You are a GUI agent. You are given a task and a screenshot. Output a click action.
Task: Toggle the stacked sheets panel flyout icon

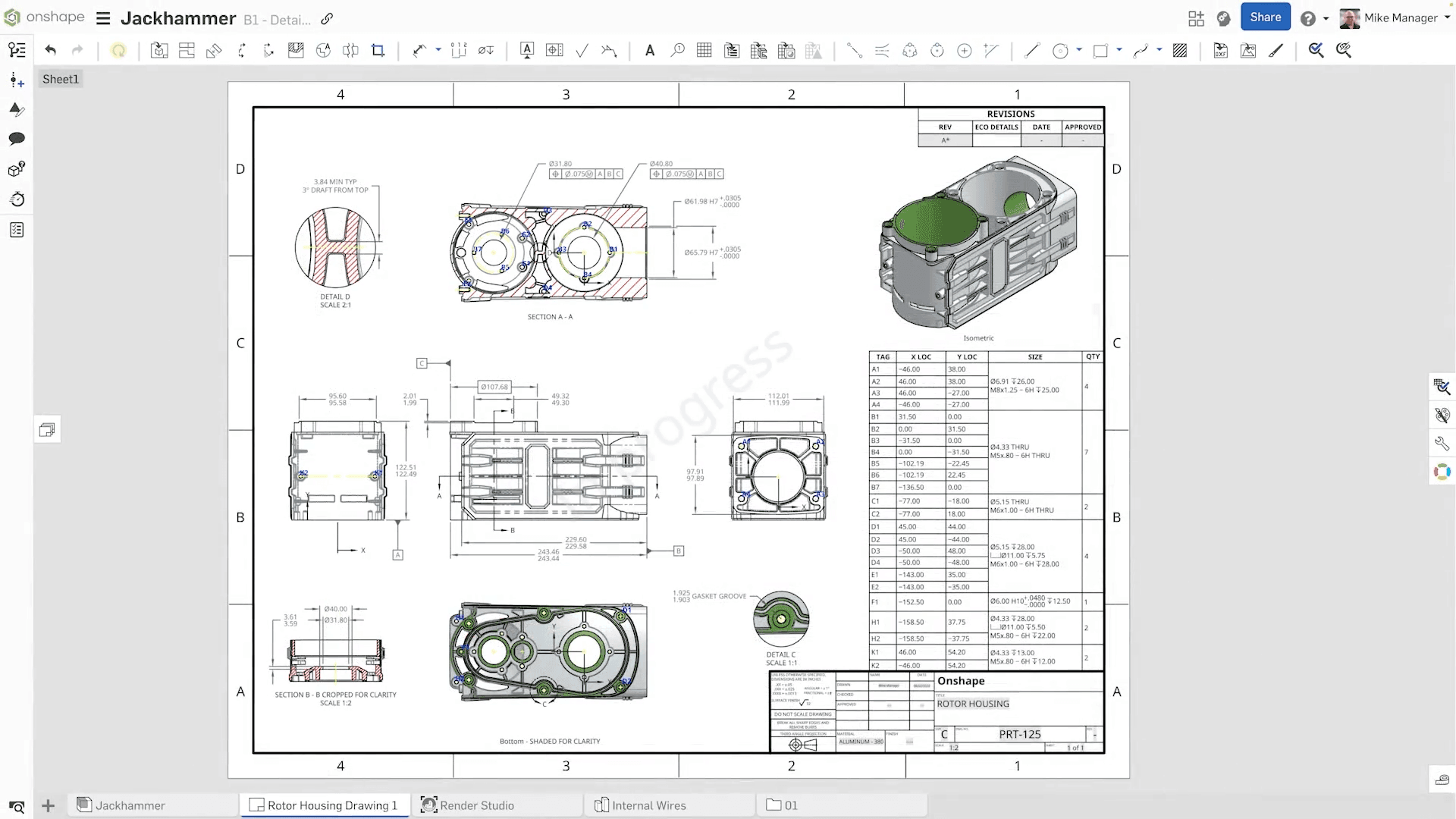click(47, 430)
